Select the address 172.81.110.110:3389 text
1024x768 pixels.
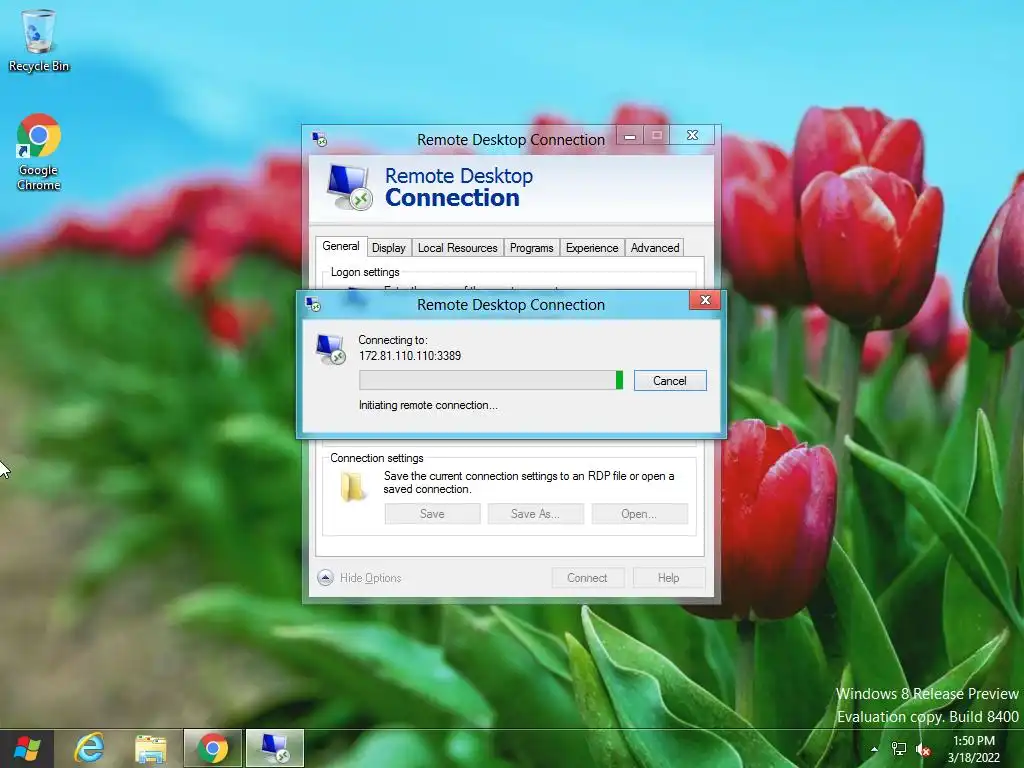(410, 356)
